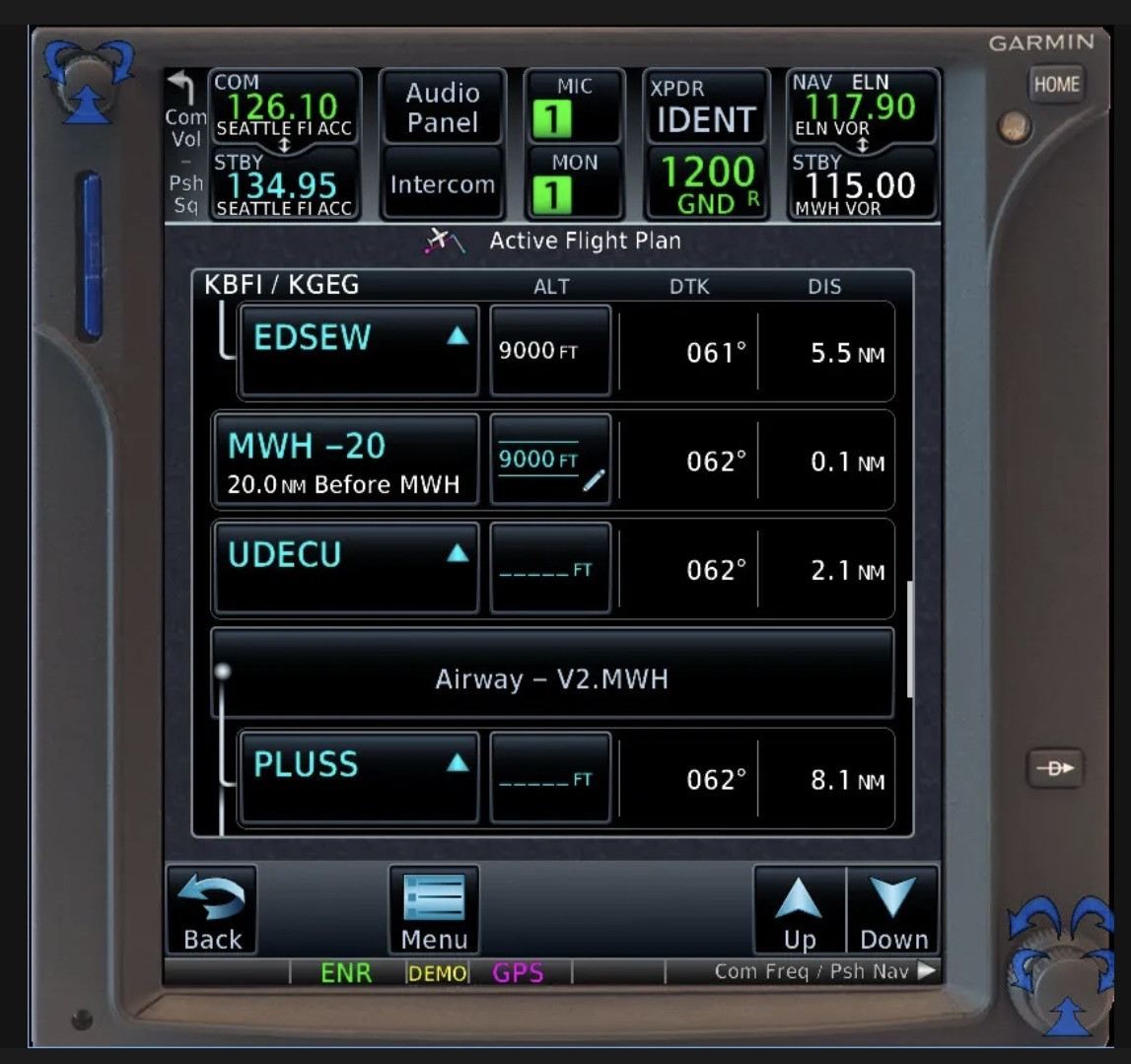Tap the Up arrow button
Viewport: 1131px width, 1064px height.
tap(800, 910)
